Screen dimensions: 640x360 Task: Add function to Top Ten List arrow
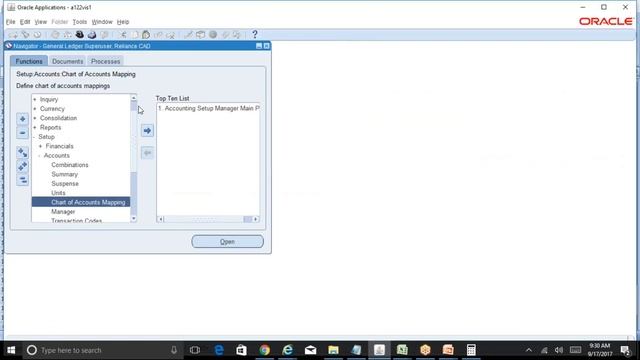tap(147, 131)
